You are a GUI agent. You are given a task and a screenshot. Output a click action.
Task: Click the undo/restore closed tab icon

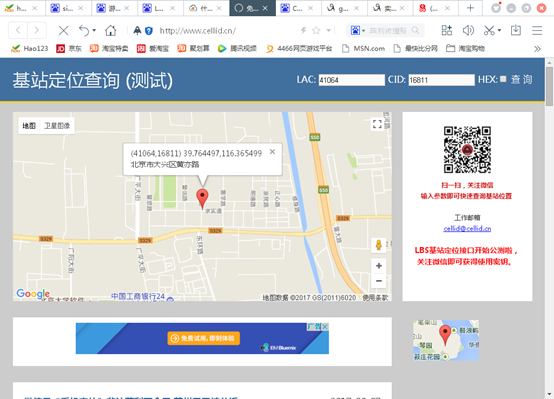click(84, 31)
